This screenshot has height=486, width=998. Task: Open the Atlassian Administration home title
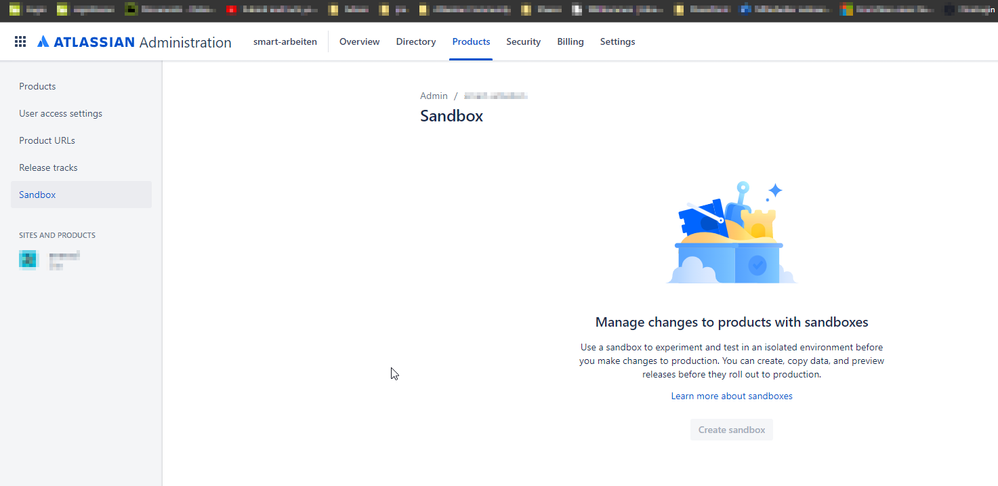134,42
